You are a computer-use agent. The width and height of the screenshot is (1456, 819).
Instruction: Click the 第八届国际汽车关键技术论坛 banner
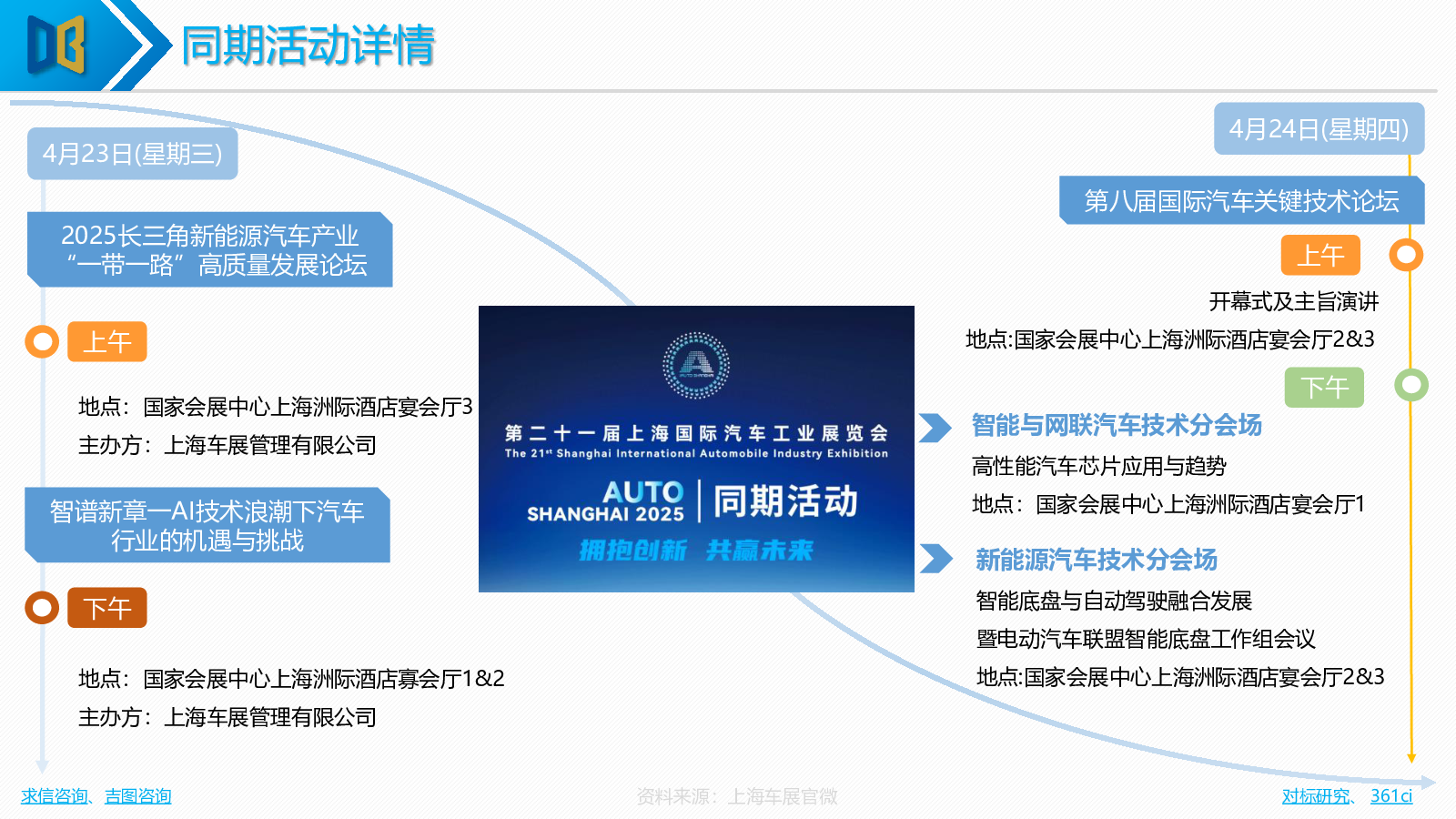pyautogui.click(x=1241, y=201)
